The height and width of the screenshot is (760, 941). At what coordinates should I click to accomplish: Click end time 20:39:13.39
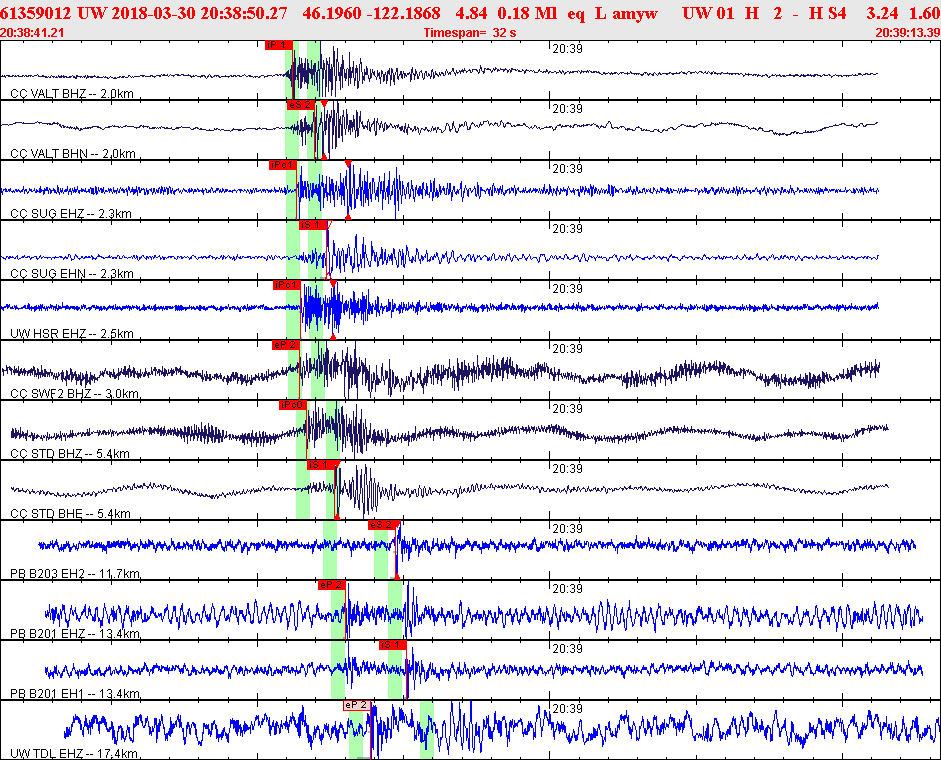tap(907, 32)
